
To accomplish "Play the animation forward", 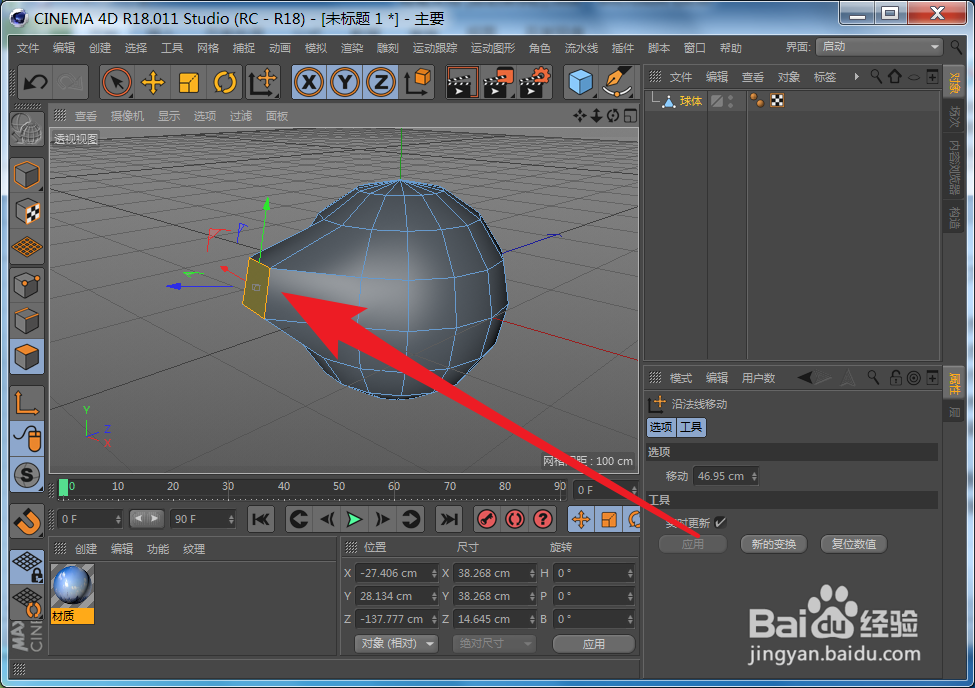I will coord(354,519).
